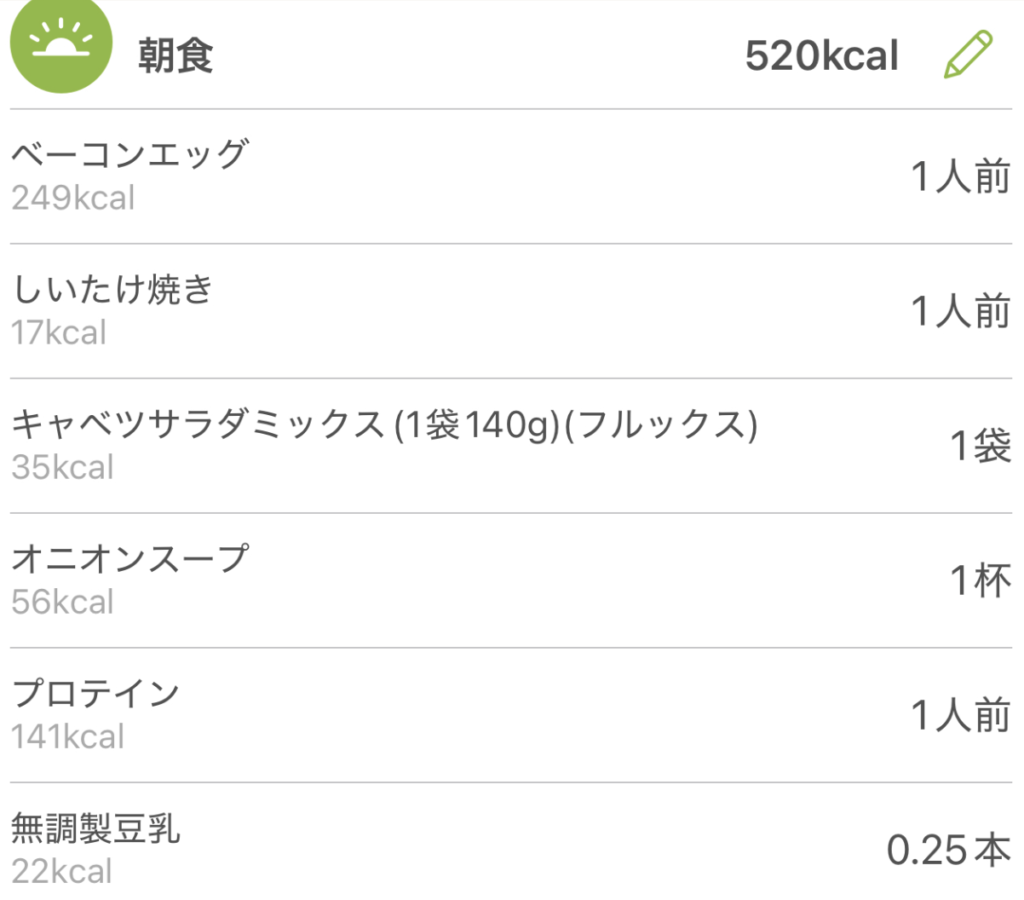Image resolution: width=1024 pixels, height=900 pixels.
Task: Open the キャベツサラダミックス entry
Action: coord(384,426)
